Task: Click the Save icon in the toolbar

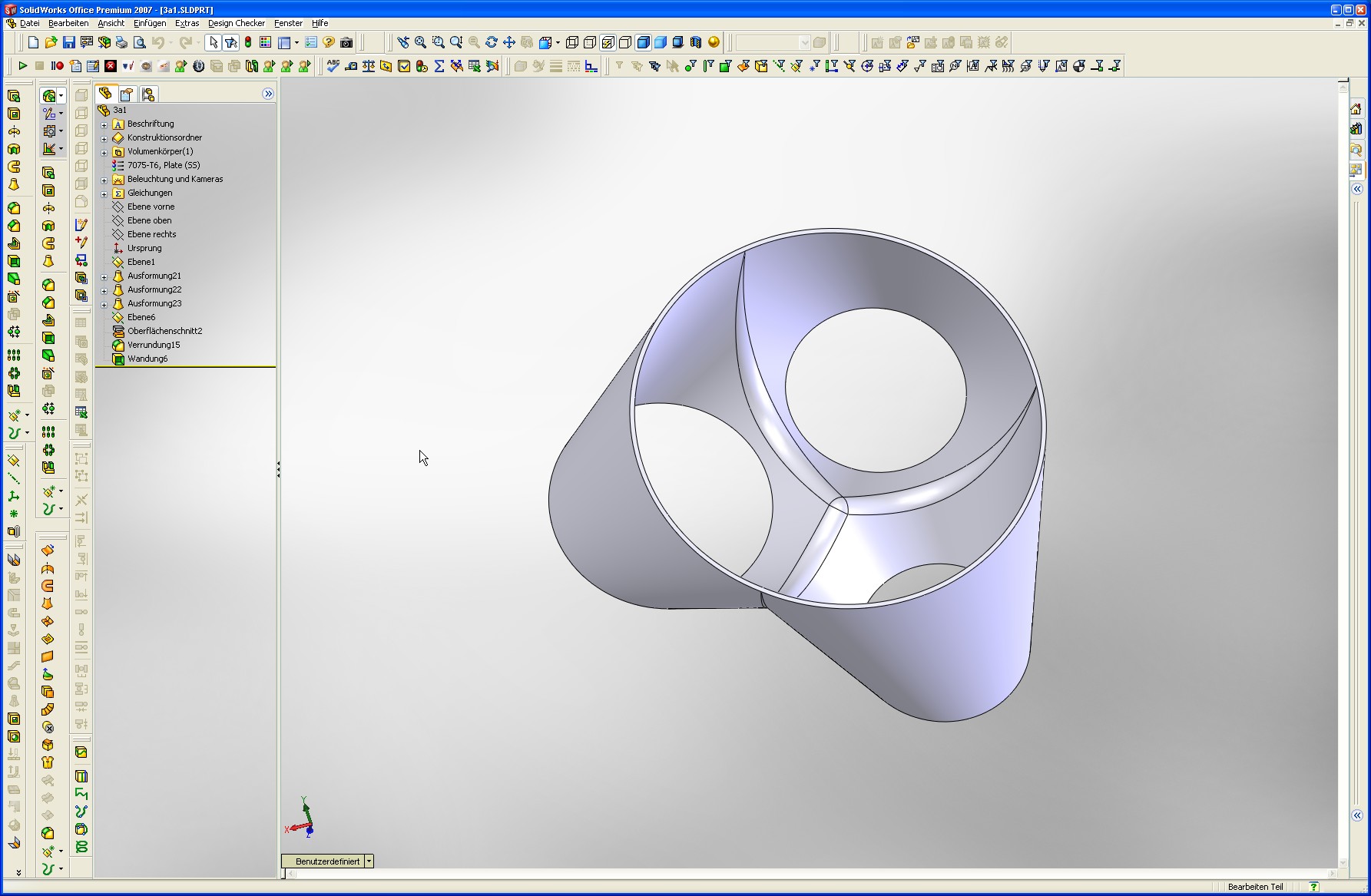Action: click(x=68, y=42)
